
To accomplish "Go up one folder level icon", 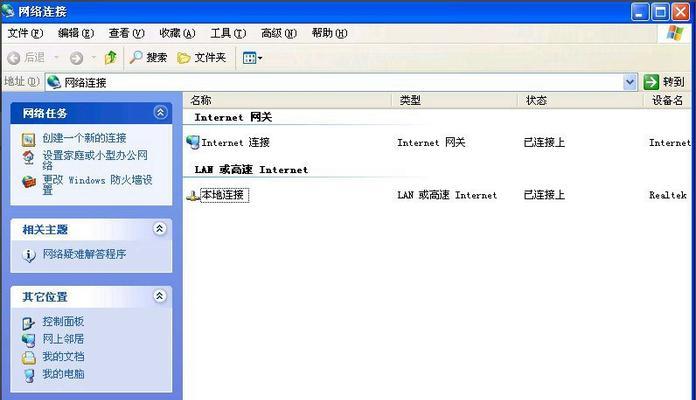I will (111, 57).
